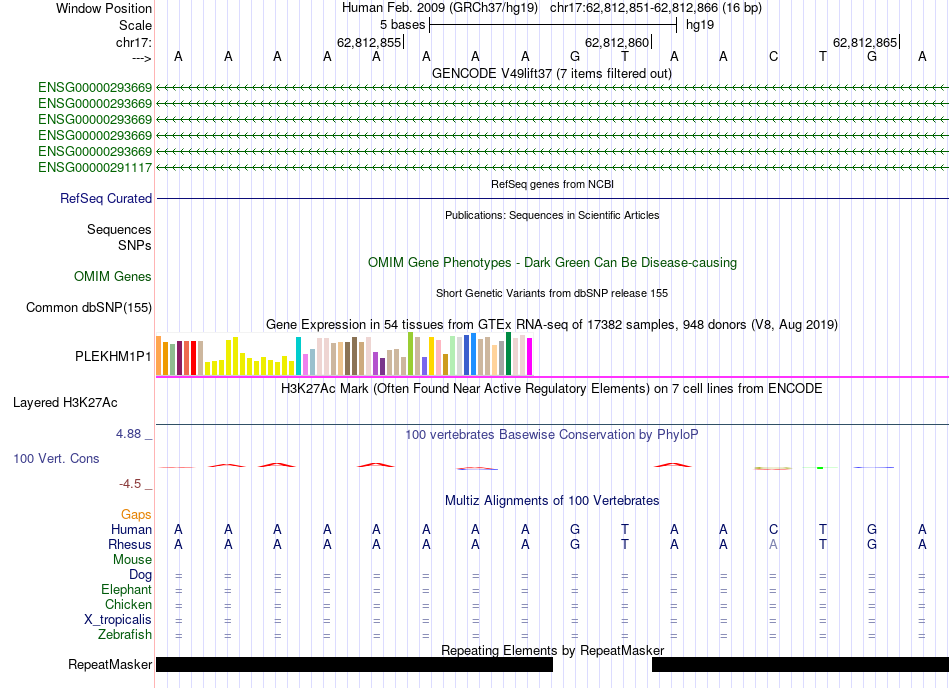
Task: Click the Rhesus species label
Action: [130, 544]
